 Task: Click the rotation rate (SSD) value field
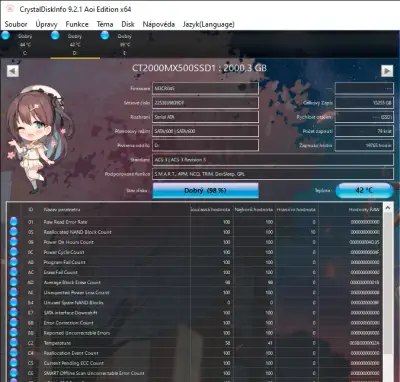[364, 117]
